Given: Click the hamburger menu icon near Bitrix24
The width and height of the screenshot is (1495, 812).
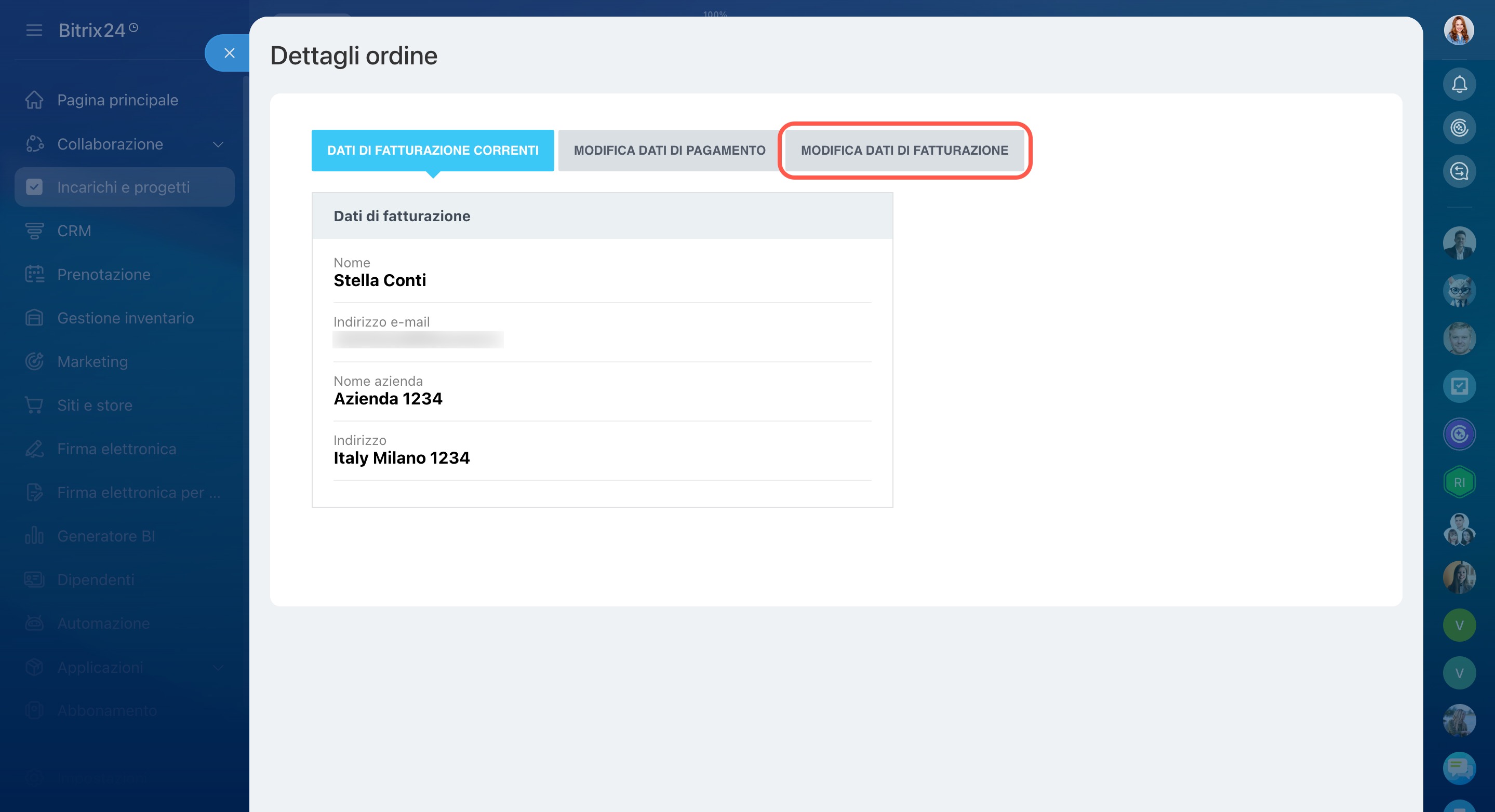Looking at the screenshot, I should [34, 30].
